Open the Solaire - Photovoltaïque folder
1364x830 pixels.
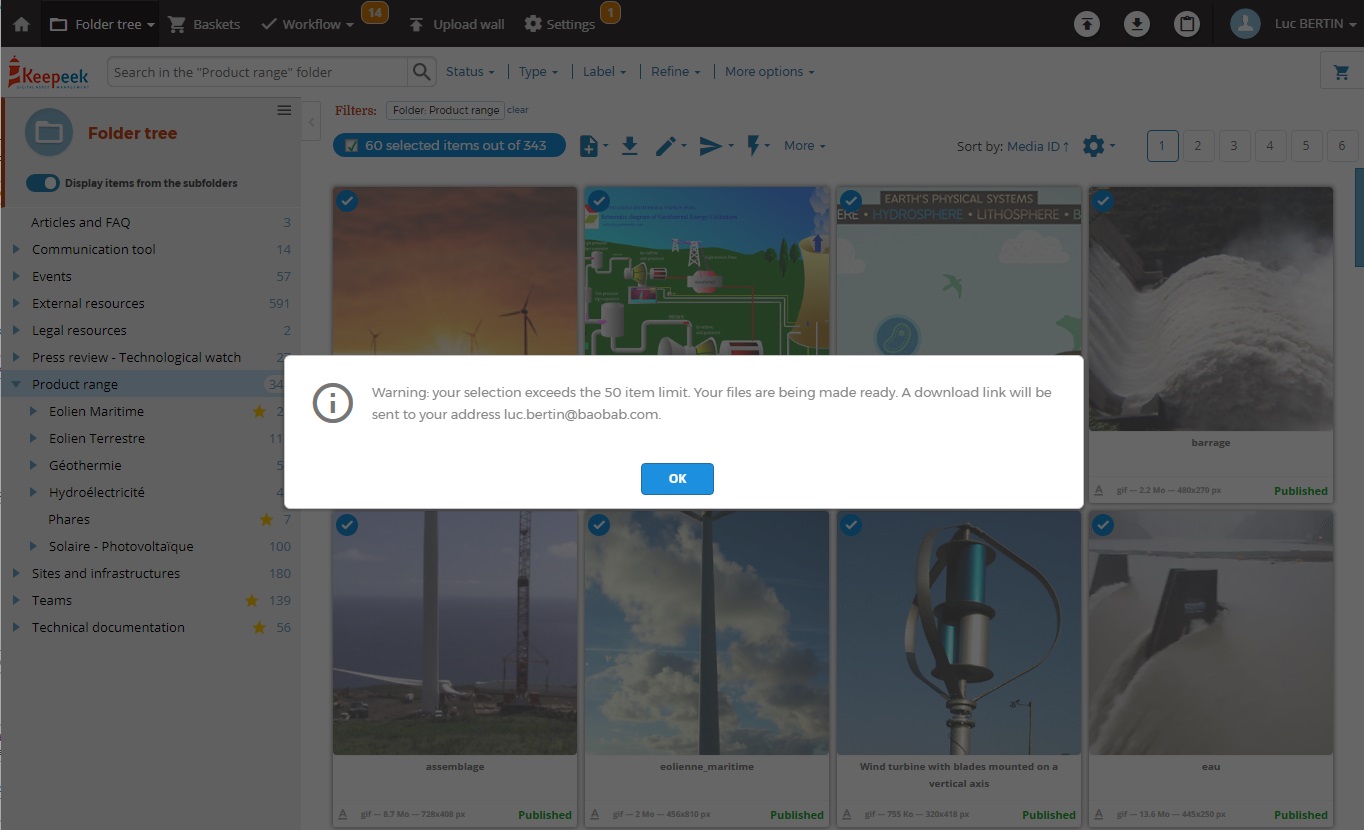click(x=121, y=547)
